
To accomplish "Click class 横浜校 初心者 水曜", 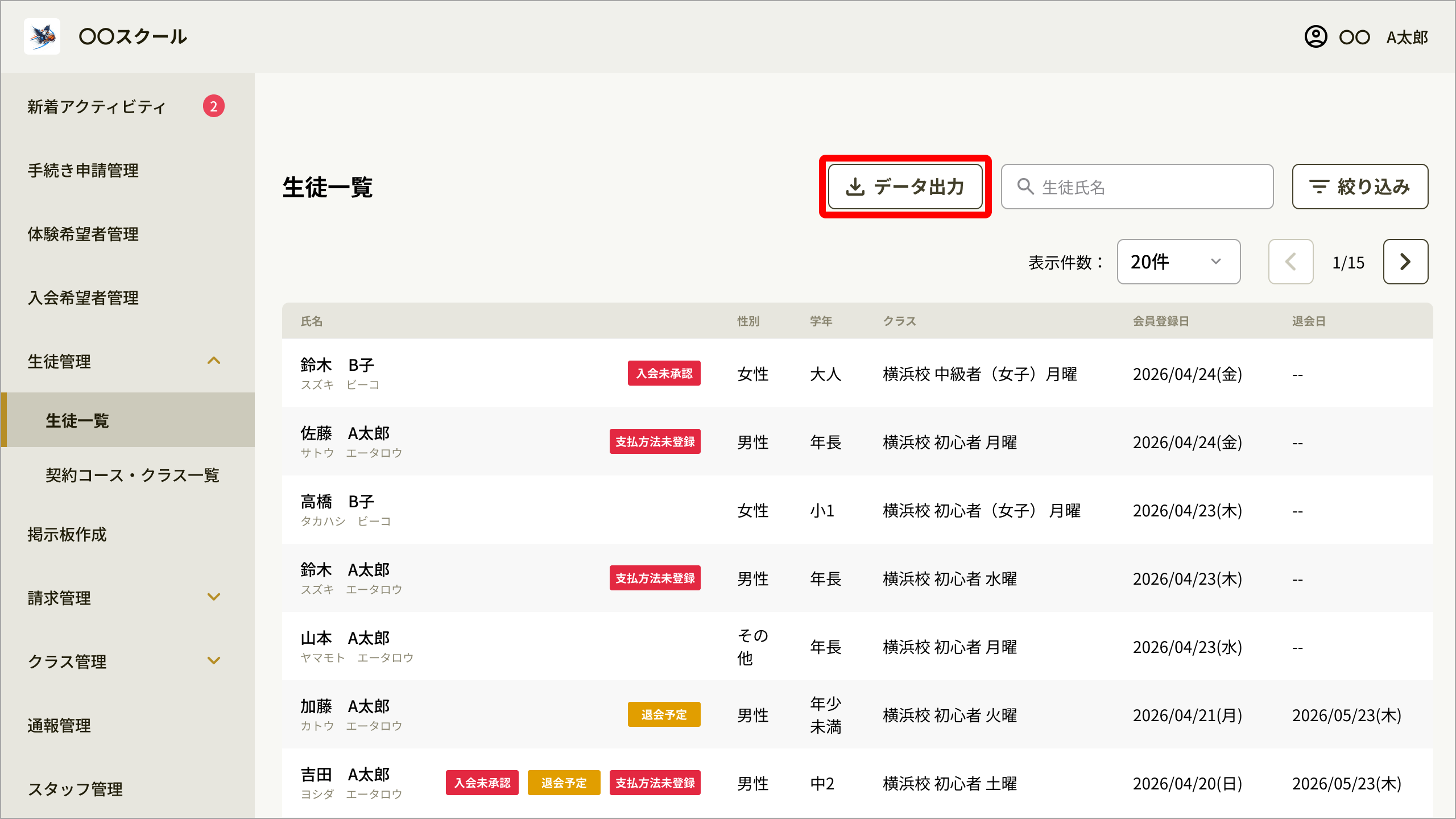I will (950, 578).
